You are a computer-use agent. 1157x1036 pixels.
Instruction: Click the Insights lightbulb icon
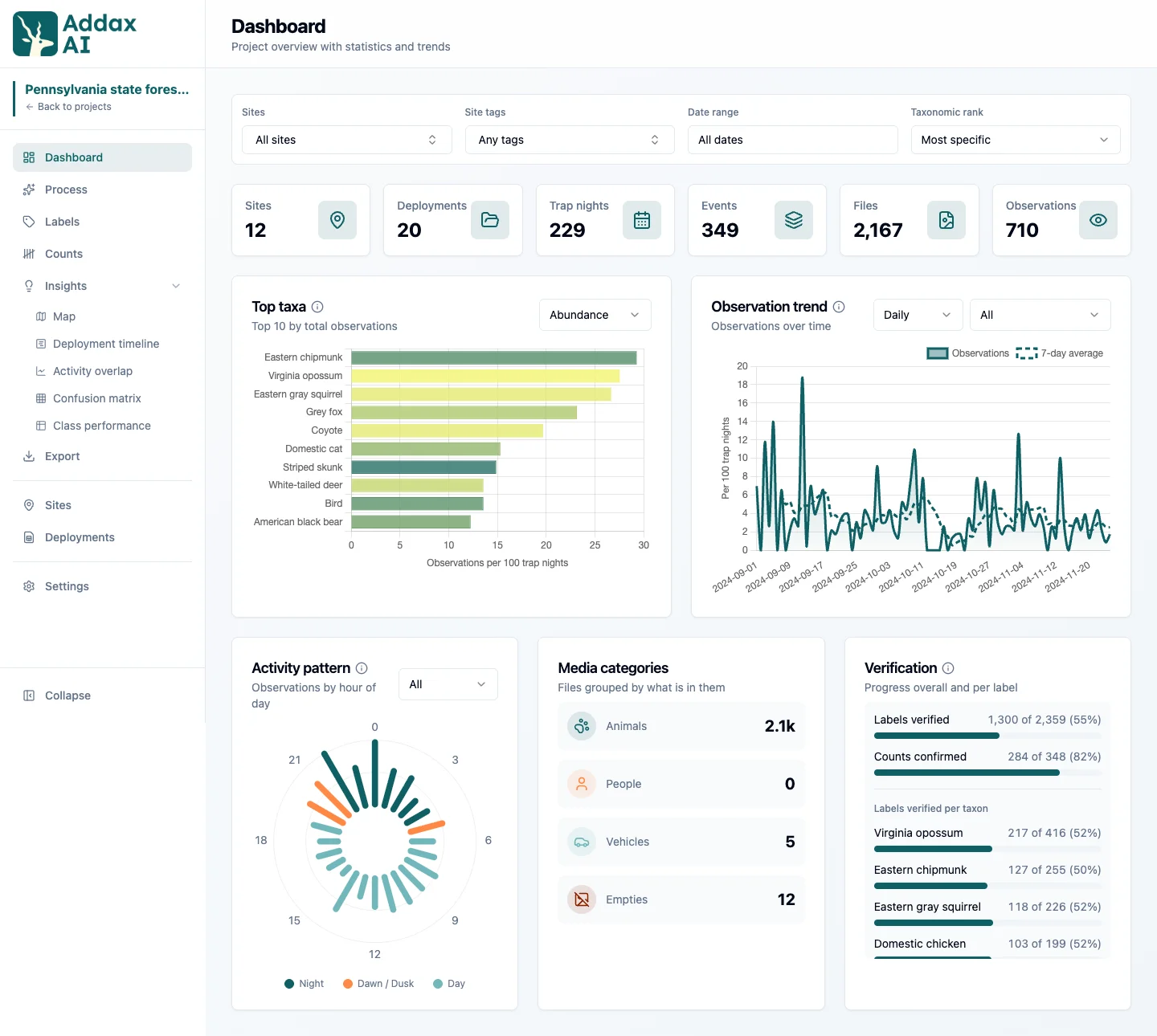point(29,286)
